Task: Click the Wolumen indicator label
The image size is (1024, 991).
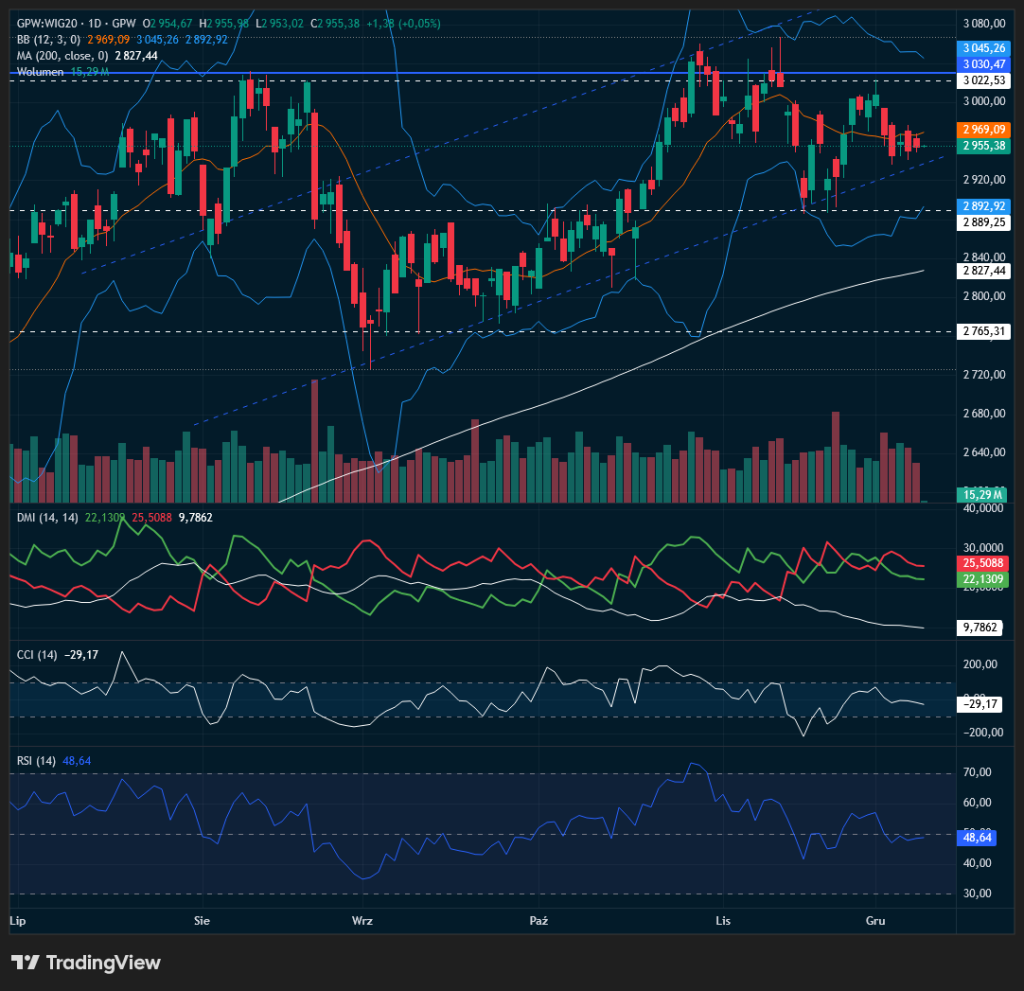Action: (x=40, y=72)
